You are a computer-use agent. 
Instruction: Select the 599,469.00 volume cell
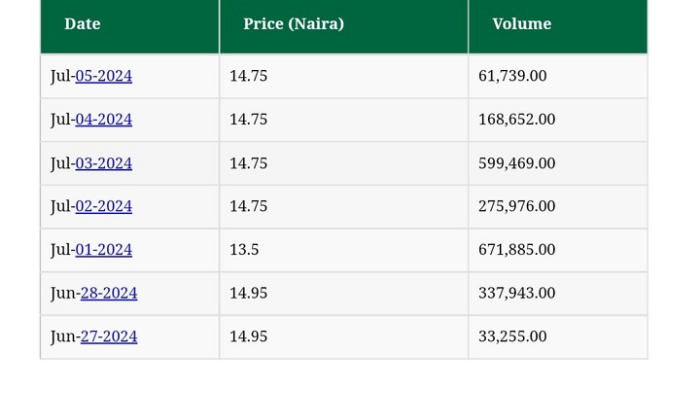coord(516,163)
